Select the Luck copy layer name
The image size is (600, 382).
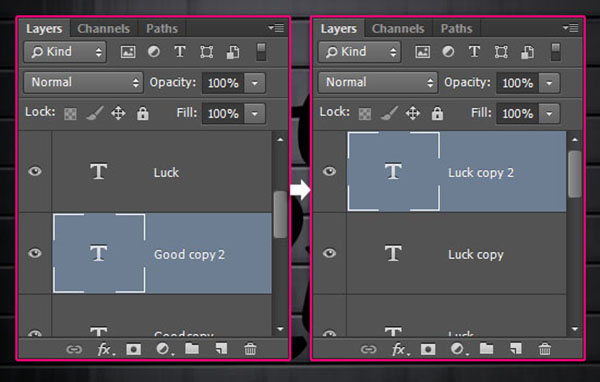(x=476, y=255)
